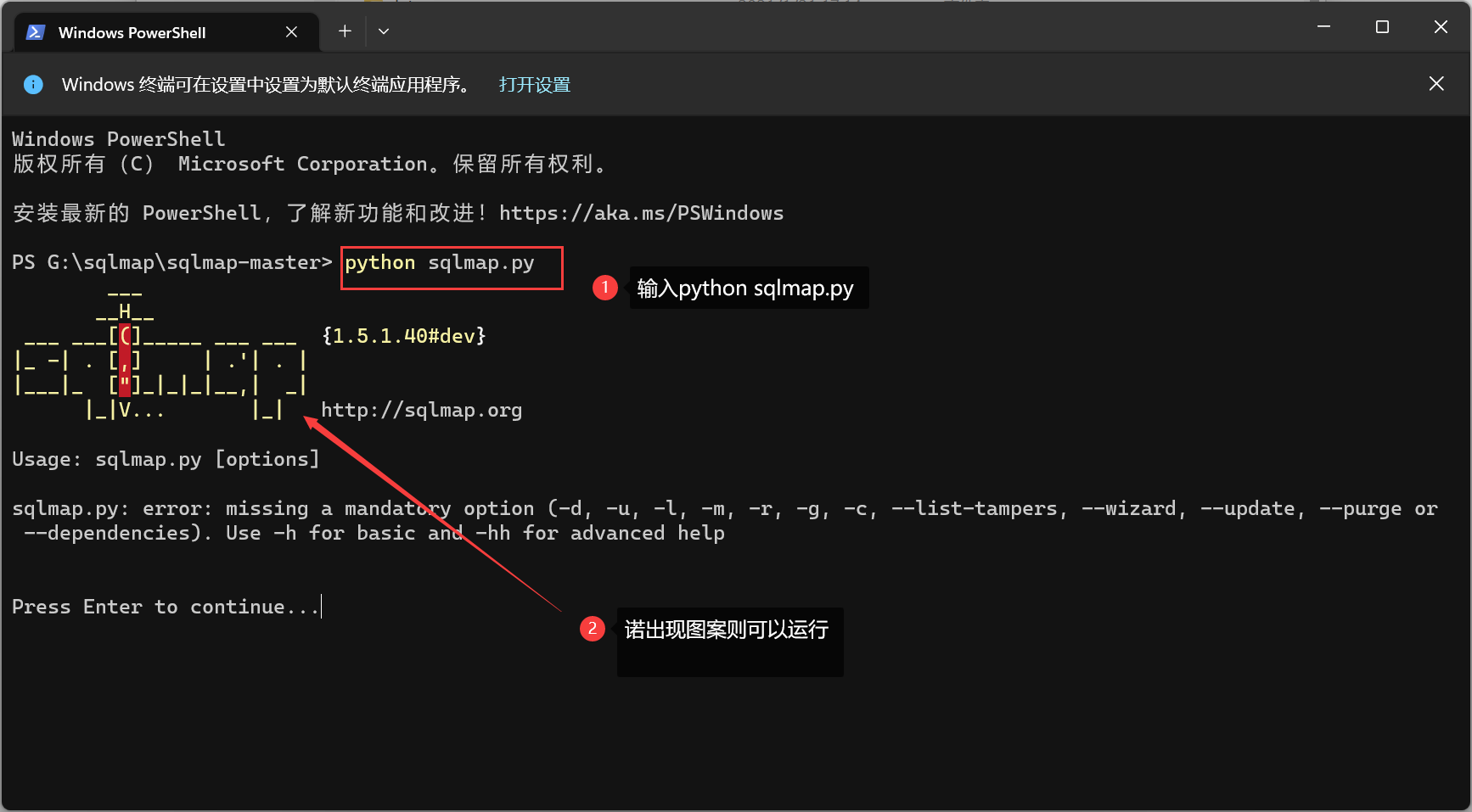Screen dimensions: 1472x812
Task: Open the new tab dropdown chevron
Action: [x=384, y=31]
